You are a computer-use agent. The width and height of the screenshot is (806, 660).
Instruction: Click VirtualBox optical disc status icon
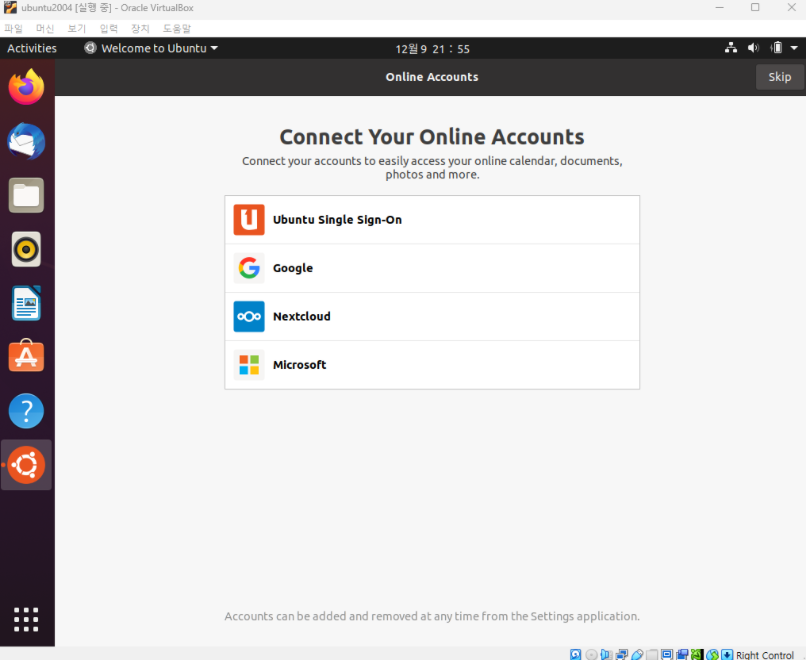click(591, 654)
